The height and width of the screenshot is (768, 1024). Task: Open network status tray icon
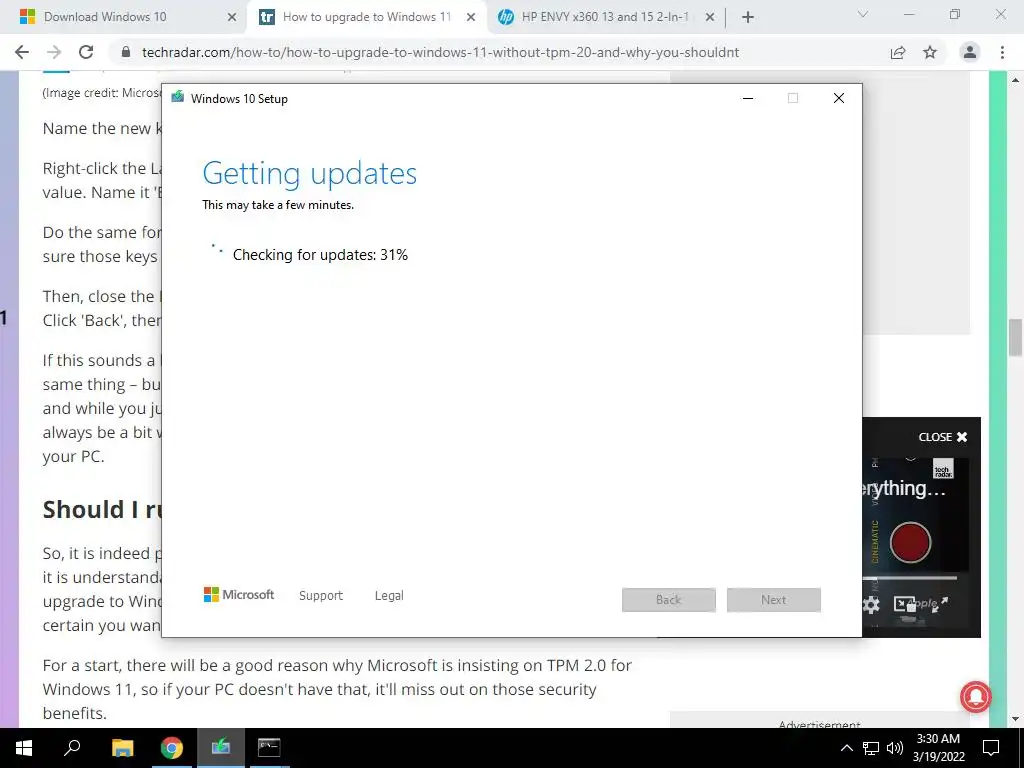871,748
